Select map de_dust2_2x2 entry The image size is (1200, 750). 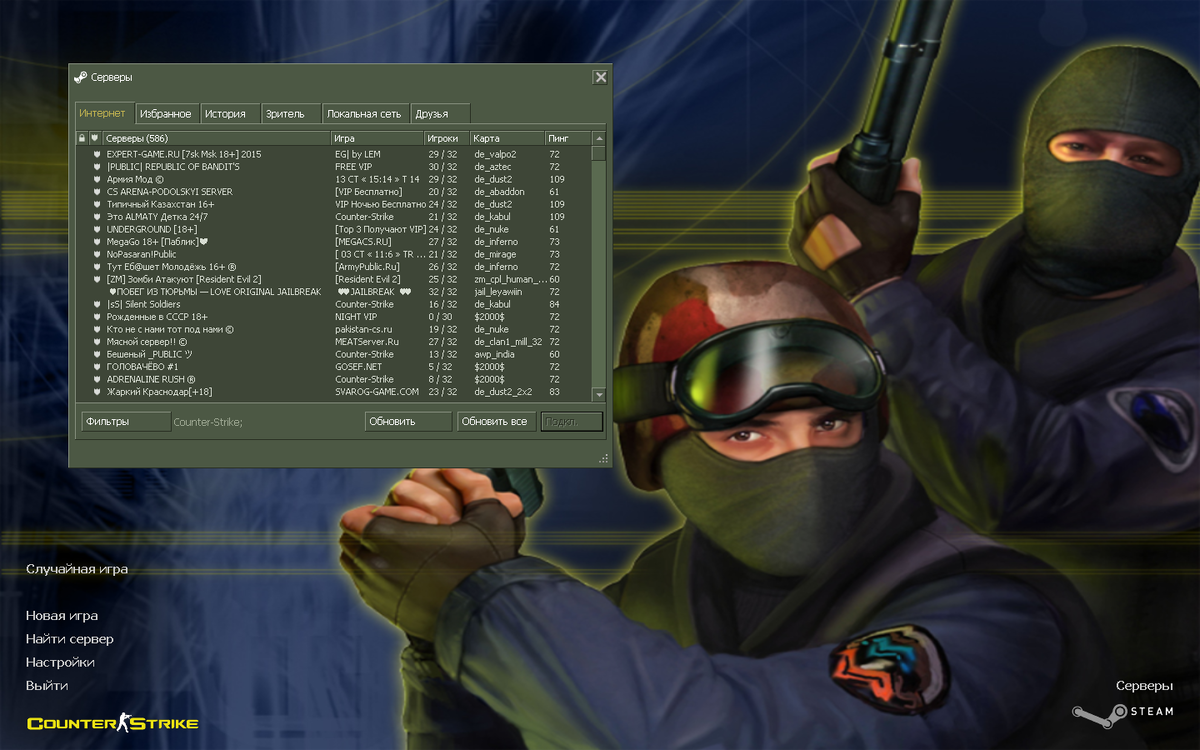click(x=502, y=392)
